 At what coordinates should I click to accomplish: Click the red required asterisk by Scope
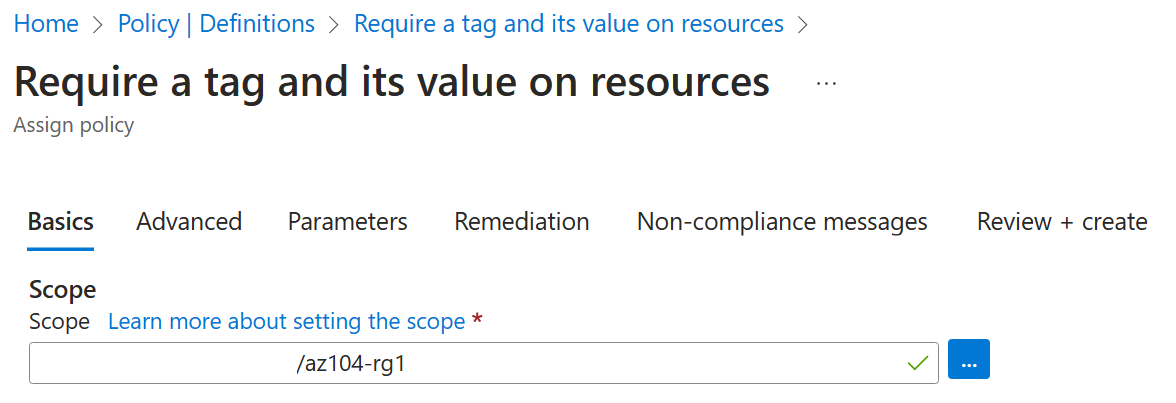(x=477, y=320)
